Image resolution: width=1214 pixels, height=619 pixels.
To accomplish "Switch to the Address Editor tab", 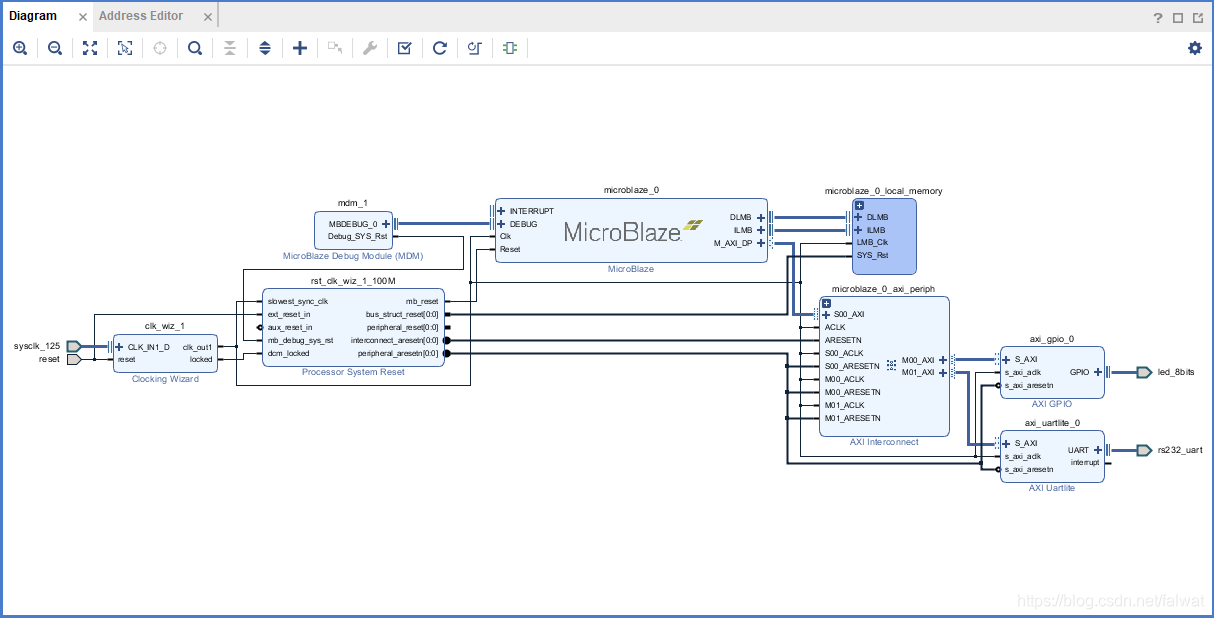I will [141, 16].
